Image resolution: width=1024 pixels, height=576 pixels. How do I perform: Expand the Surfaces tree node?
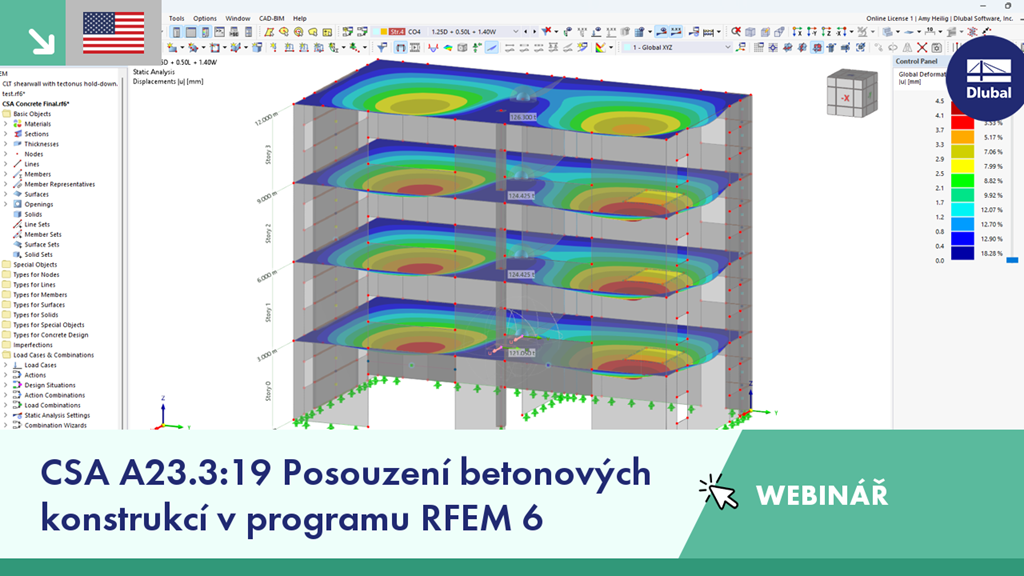pos(6,194)
